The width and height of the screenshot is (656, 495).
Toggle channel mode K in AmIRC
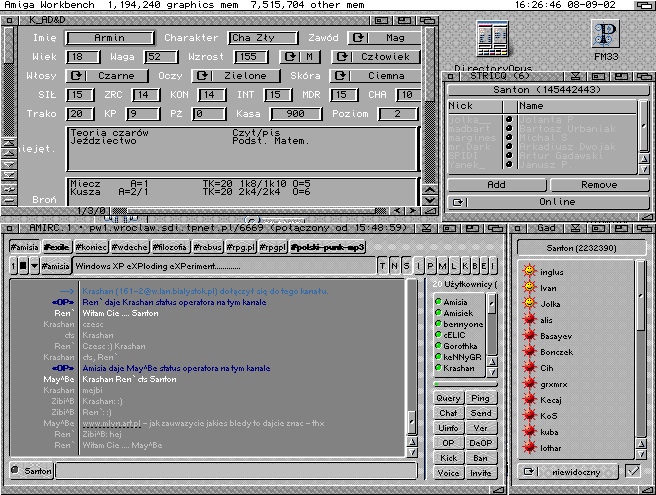(x=465, y=266)
